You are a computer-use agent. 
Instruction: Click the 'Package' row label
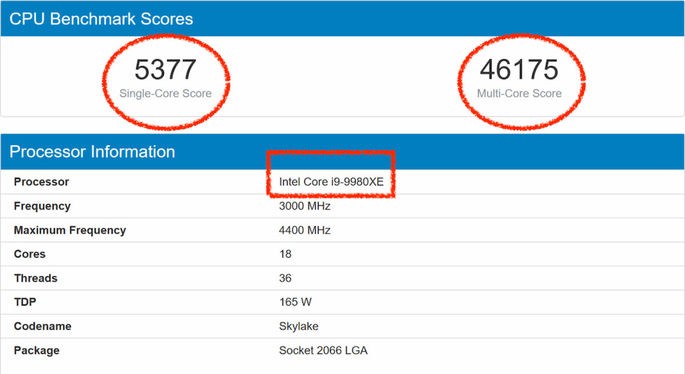(37, 350)
